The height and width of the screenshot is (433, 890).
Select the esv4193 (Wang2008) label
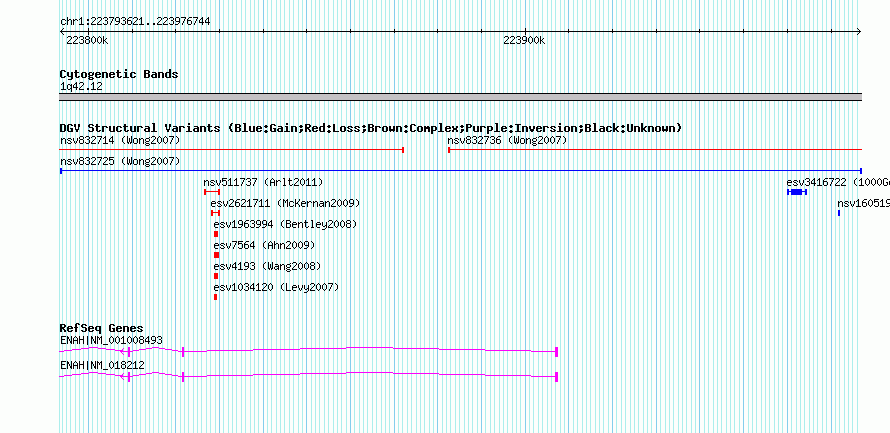(x=267, y=266)
